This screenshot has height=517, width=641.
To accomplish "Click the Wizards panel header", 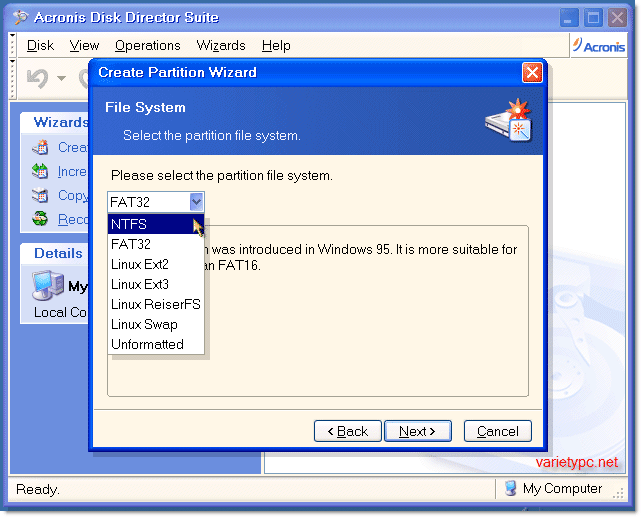I will click(x=55, y=122).
